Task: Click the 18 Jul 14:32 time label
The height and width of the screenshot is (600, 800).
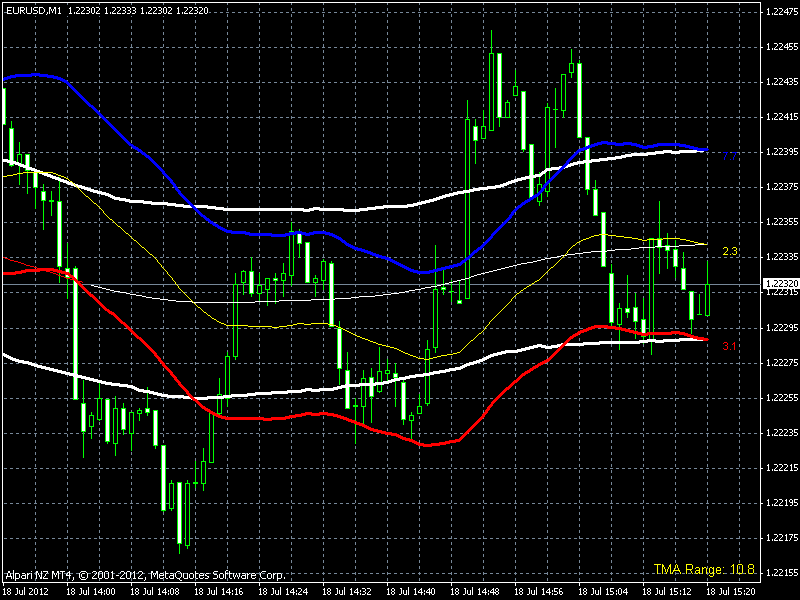Action: (347, 592)
